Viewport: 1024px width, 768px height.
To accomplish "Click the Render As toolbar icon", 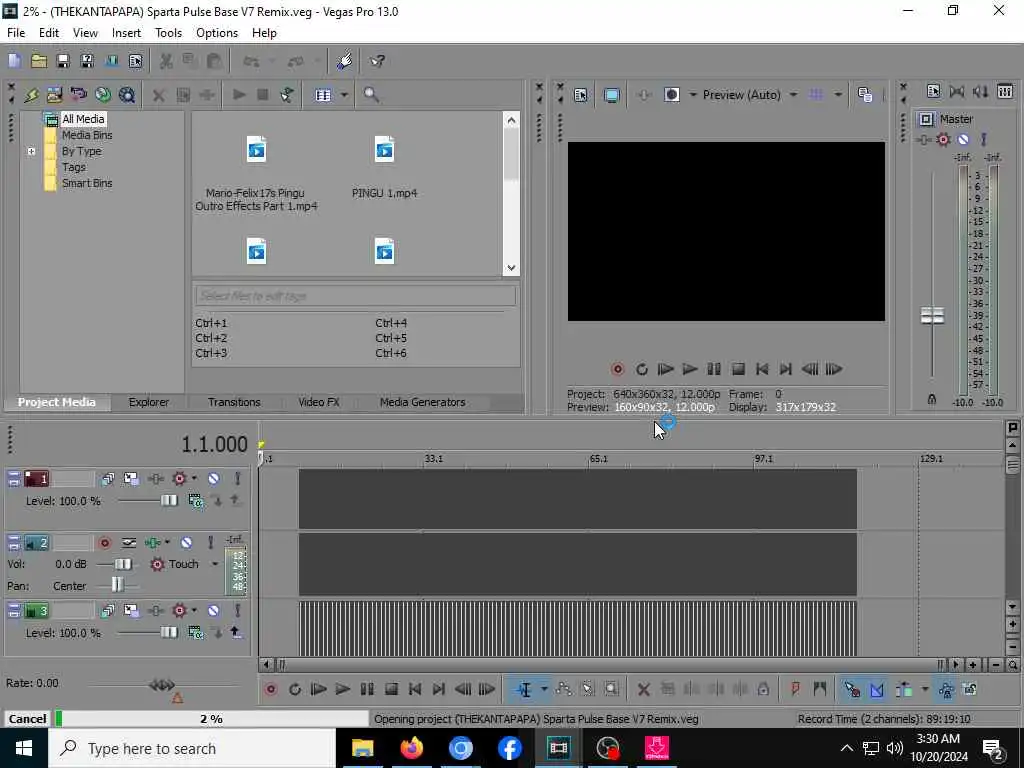I will [111, 61].
